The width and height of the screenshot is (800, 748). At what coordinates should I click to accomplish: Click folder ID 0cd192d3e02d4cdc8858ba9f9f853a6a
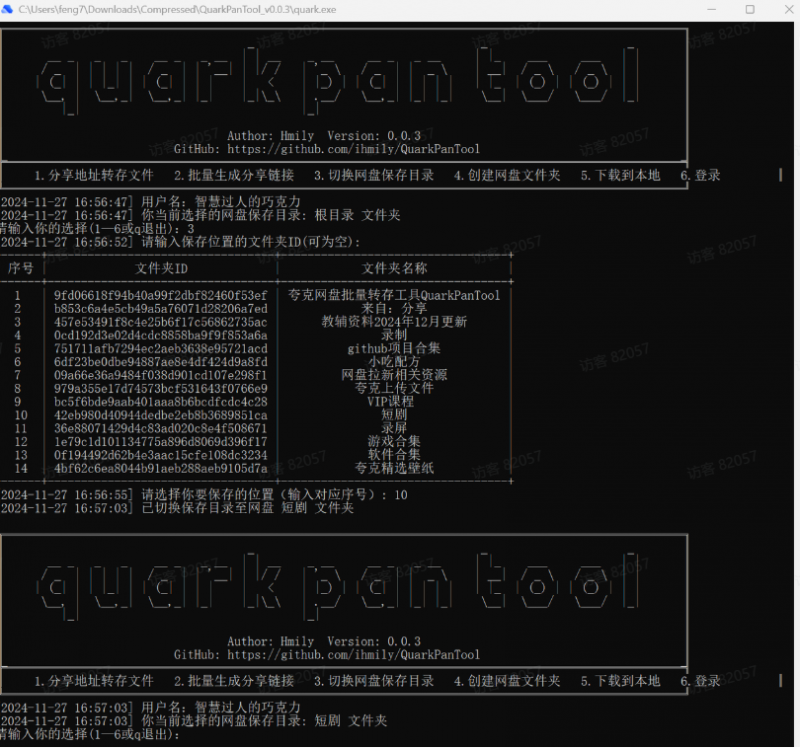click(161, 335)
